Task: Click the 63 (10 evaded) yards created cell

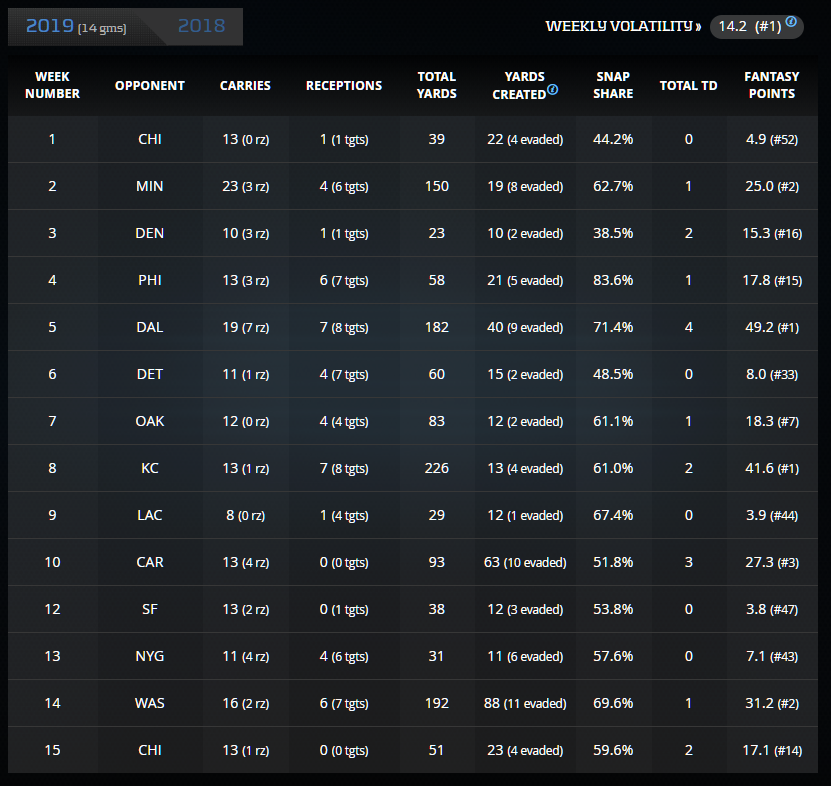Action: tap(525, 562)
